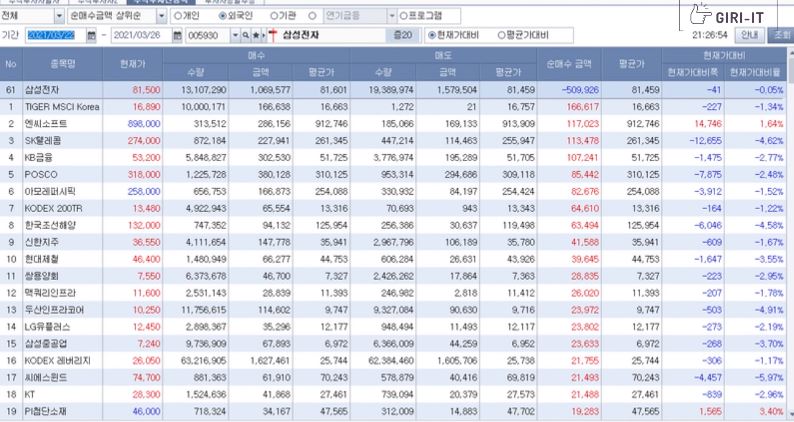Open the end date calendar picker
Screen dimensions: 794x422
click(177, 35)
